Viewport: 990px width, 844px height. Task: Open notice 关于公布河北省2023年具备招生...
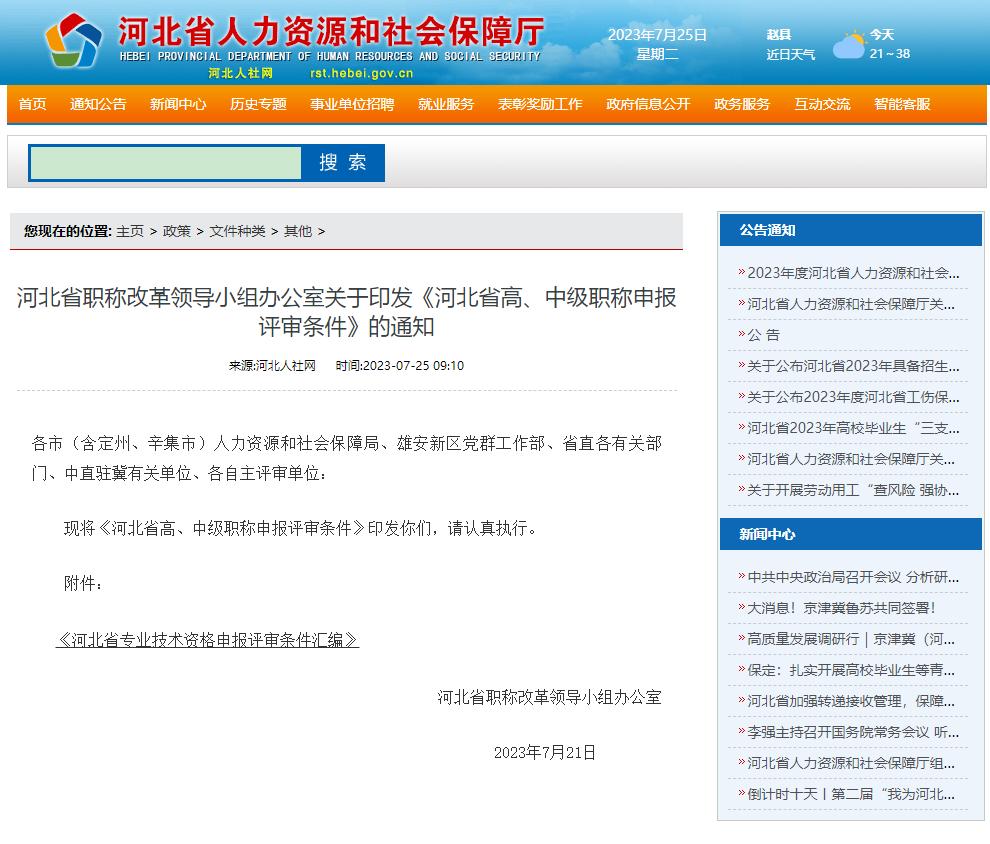(x=853, y=366)
